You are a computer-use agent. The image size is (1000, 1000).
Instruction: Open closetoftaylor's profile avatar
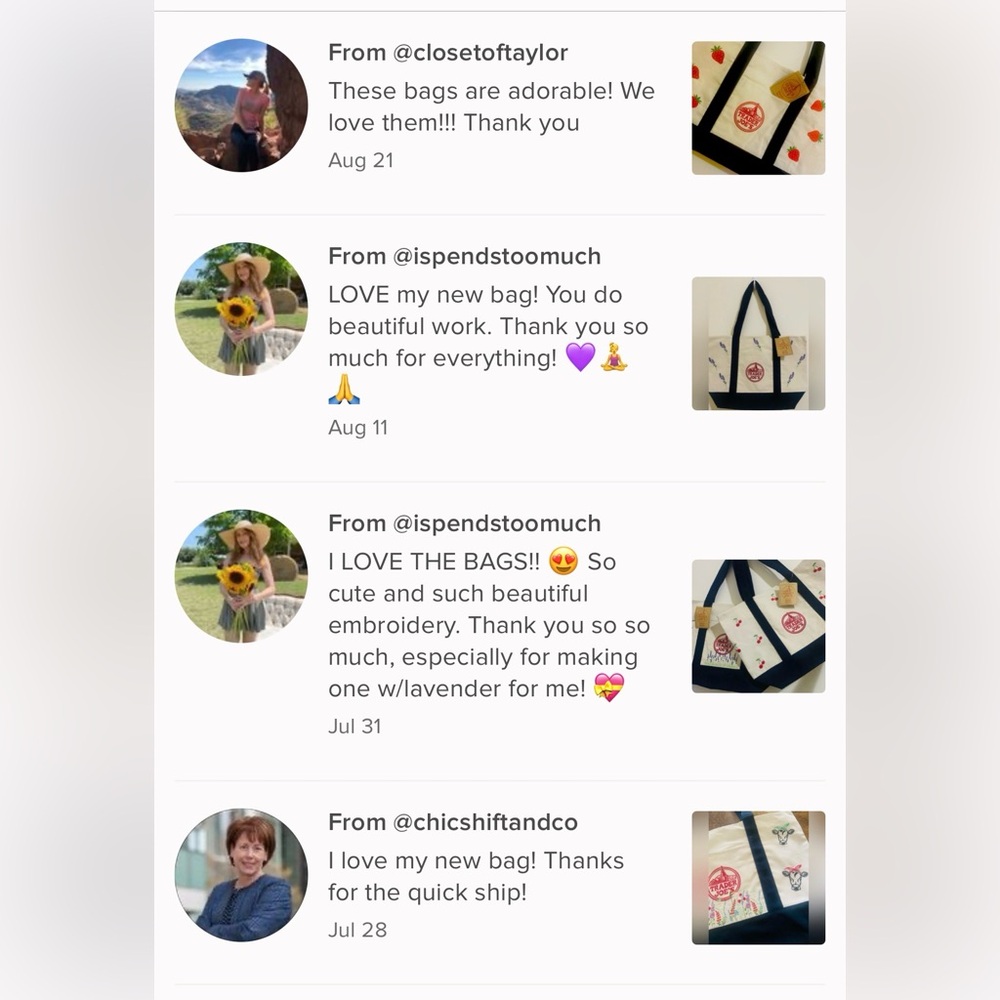tap(241, 105)
